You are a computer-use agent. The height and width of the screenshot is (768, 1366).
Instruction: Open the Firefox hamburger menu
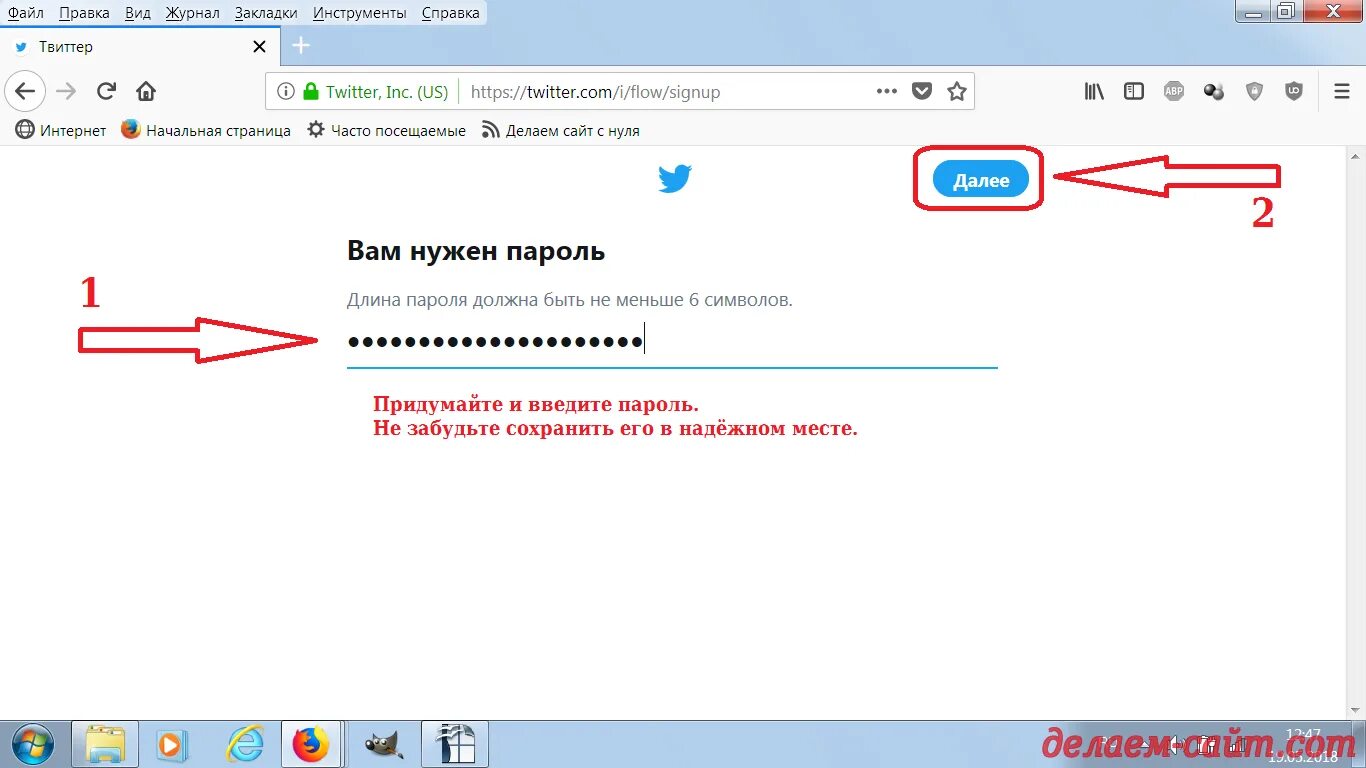click(x=1342, y=92)
